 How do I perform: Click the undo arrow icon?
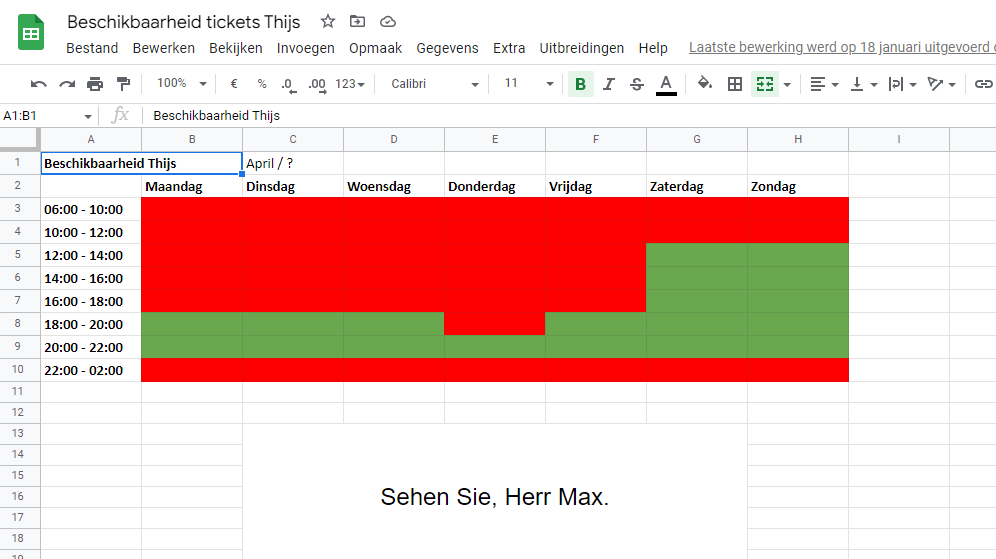(x=39, y=84)
